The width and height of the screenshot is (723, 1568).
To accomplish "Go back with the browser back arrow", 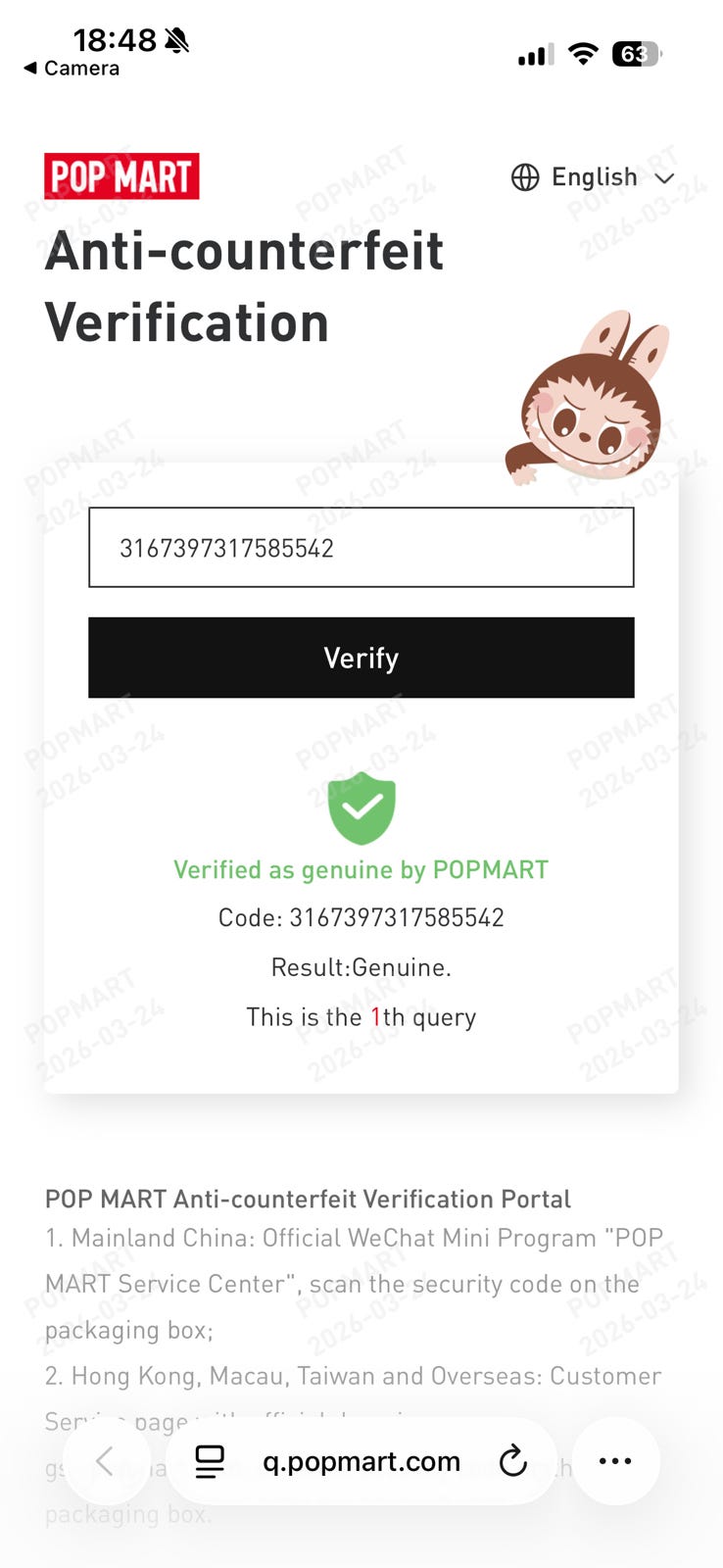I will (x=105, y=1461).
